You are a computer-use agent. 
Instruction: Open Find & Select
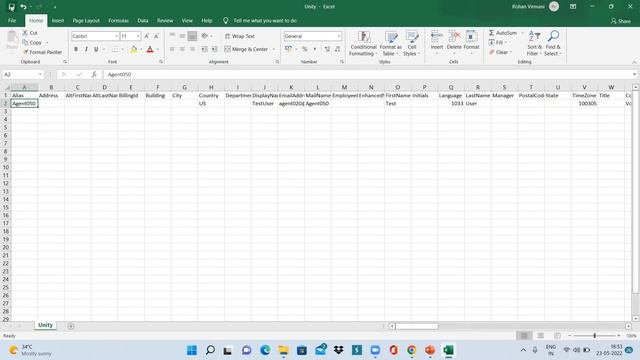click(553, 43)
